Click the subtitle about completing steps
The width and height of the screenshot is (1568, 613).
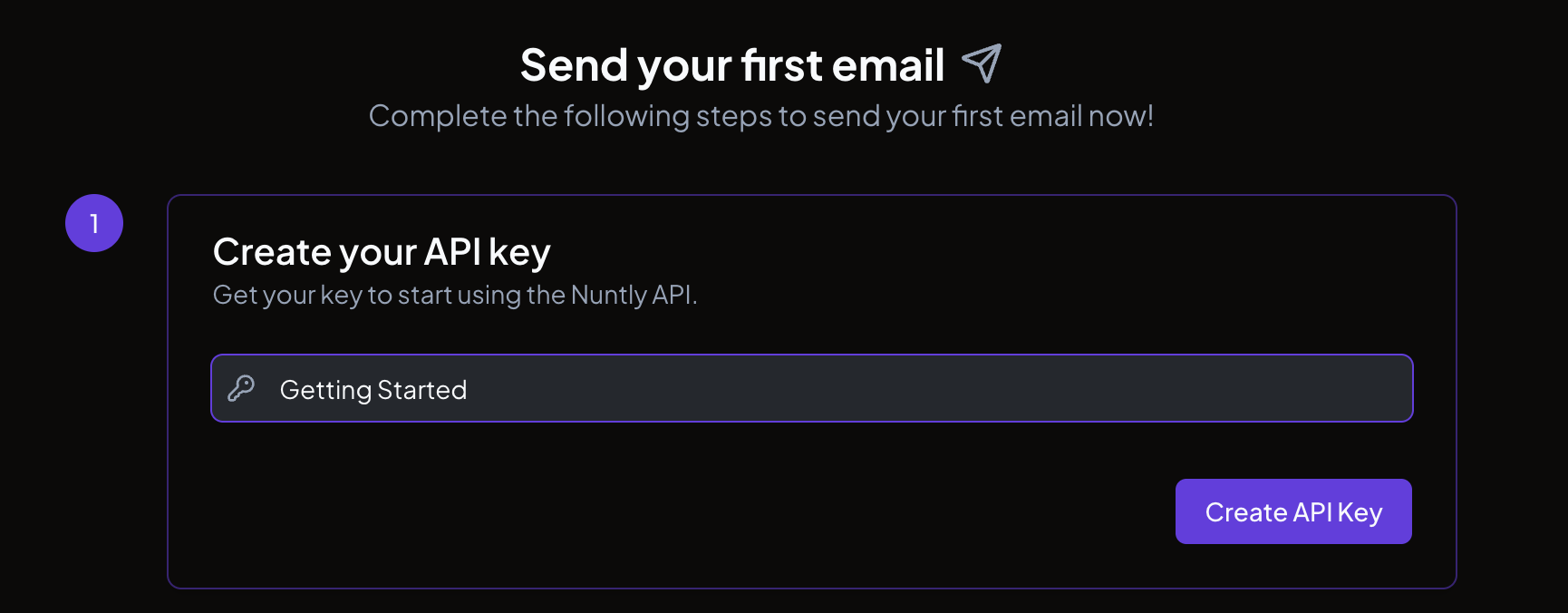[761, 116]
